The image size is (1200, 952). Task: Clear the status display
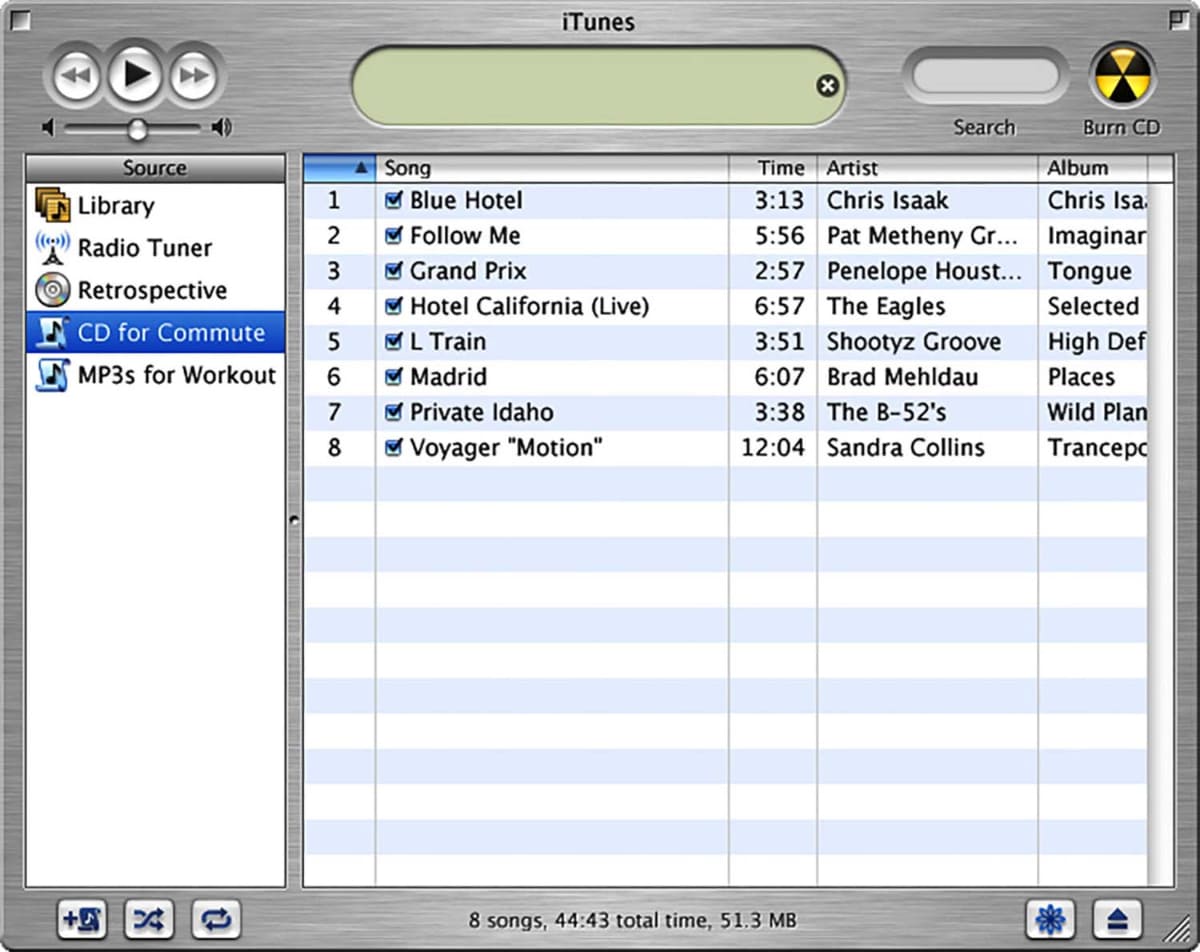click(x=828, y=86)
